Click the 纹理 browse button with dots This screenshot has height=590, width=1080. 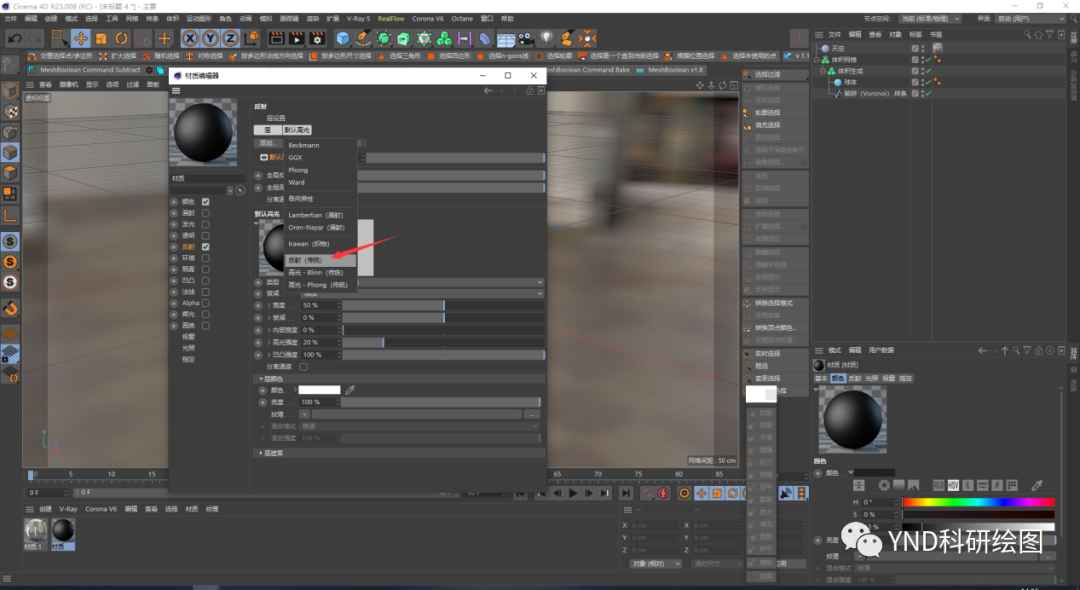[532, 414]
